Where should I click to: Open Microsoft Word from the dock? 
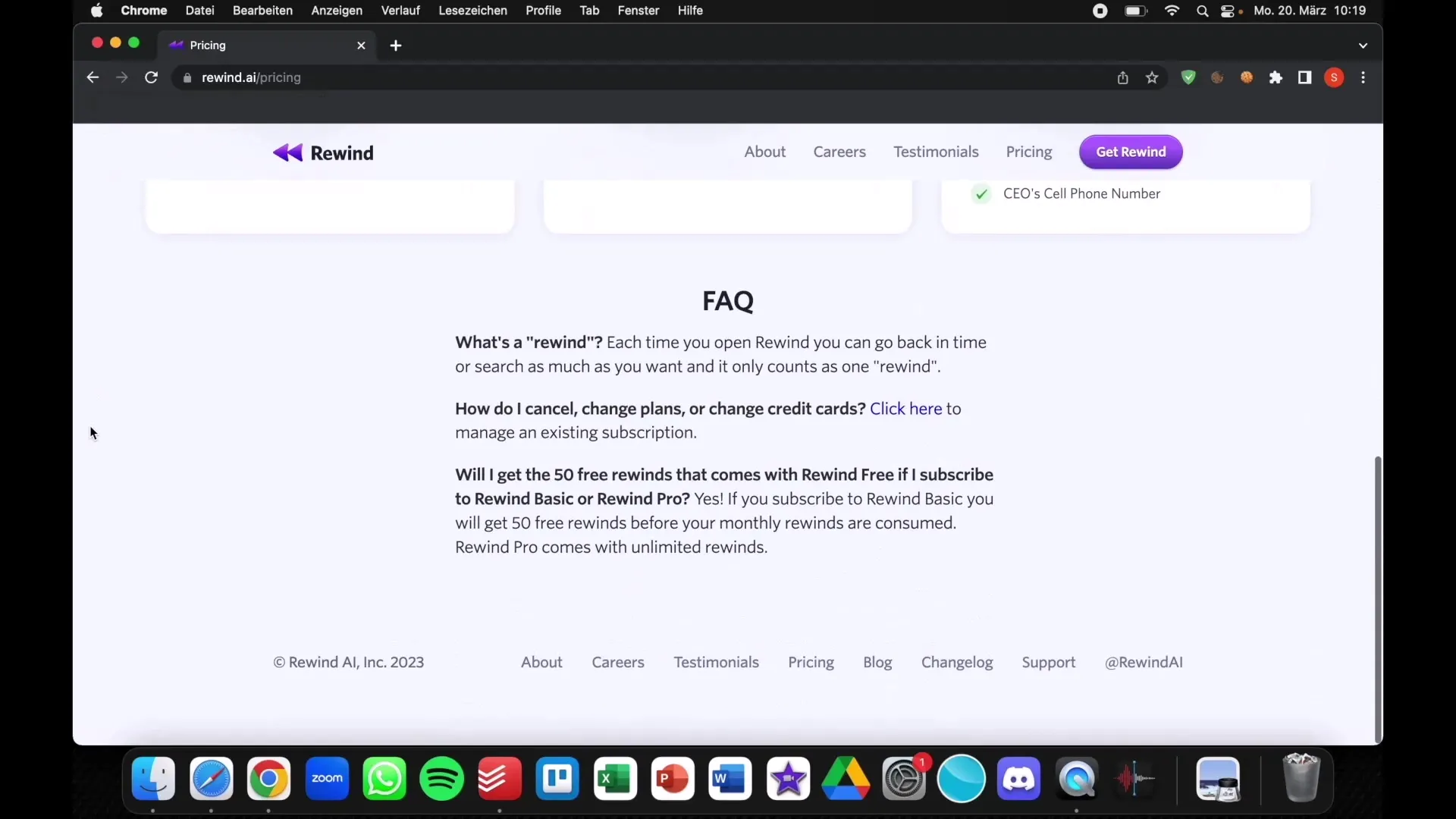[x=729, y=778]
